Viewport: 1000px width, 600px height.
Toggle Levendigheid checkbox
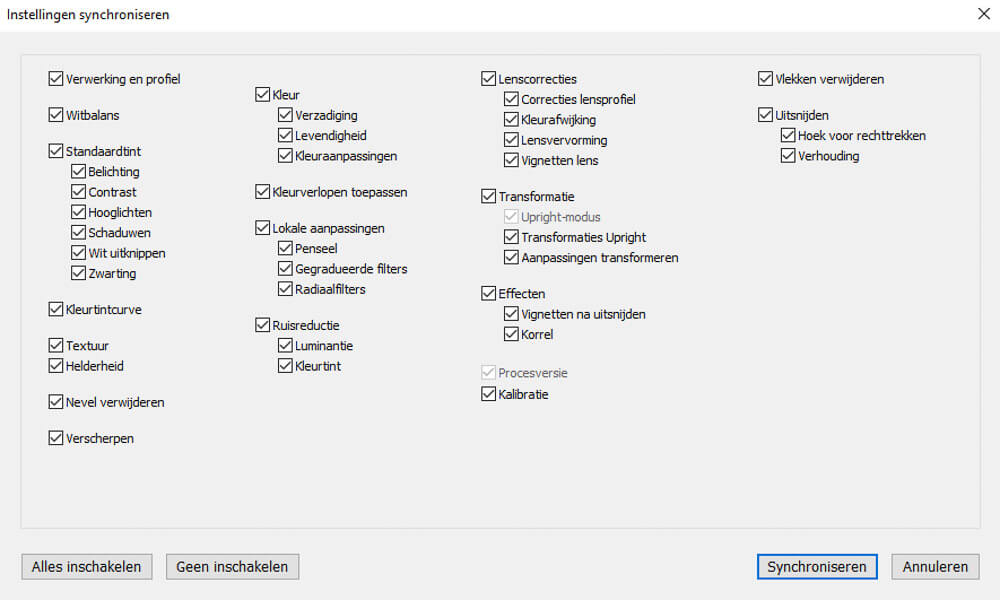click(x=286, y=136)
